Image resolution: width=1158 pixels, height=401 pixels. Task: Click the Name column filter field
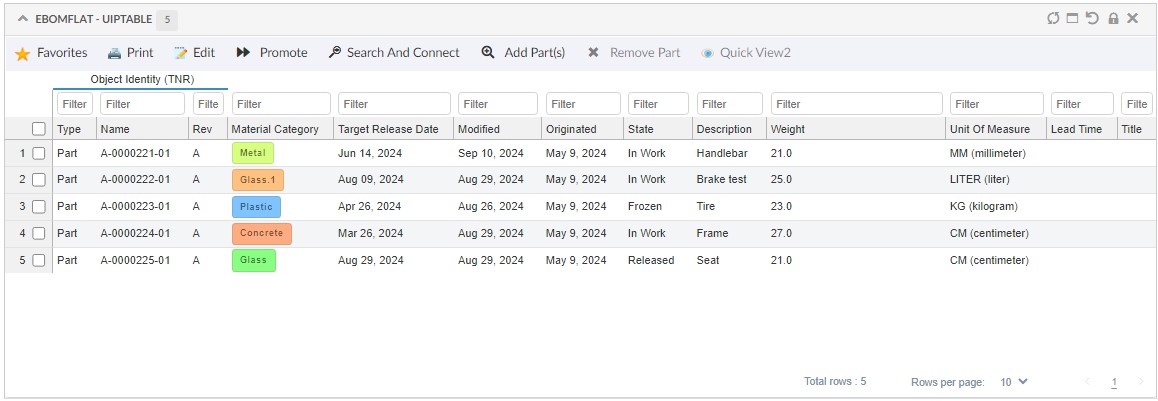click(x=142, y=104)
